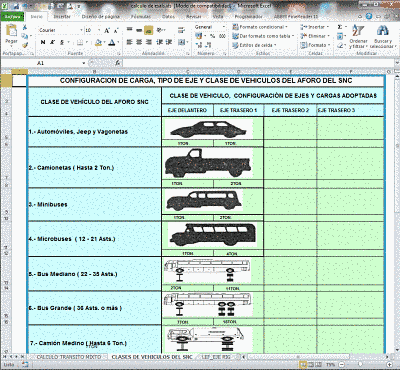Open the Programador ribbon tab
Viewport: 400px width, 370px height.
pos(248,16)
